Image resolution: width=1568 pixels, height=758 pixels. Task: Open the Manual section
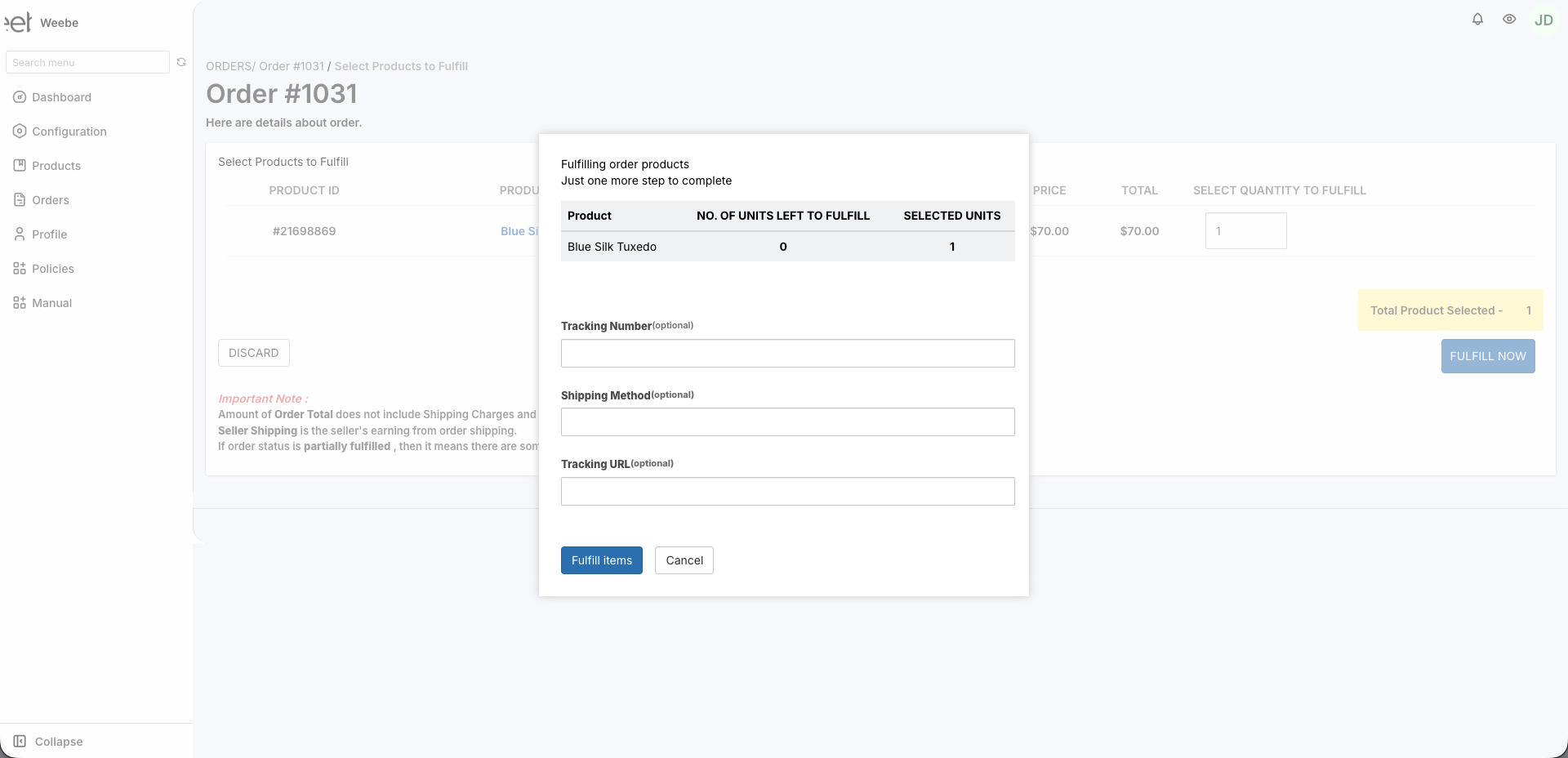(x=50, y=303)
